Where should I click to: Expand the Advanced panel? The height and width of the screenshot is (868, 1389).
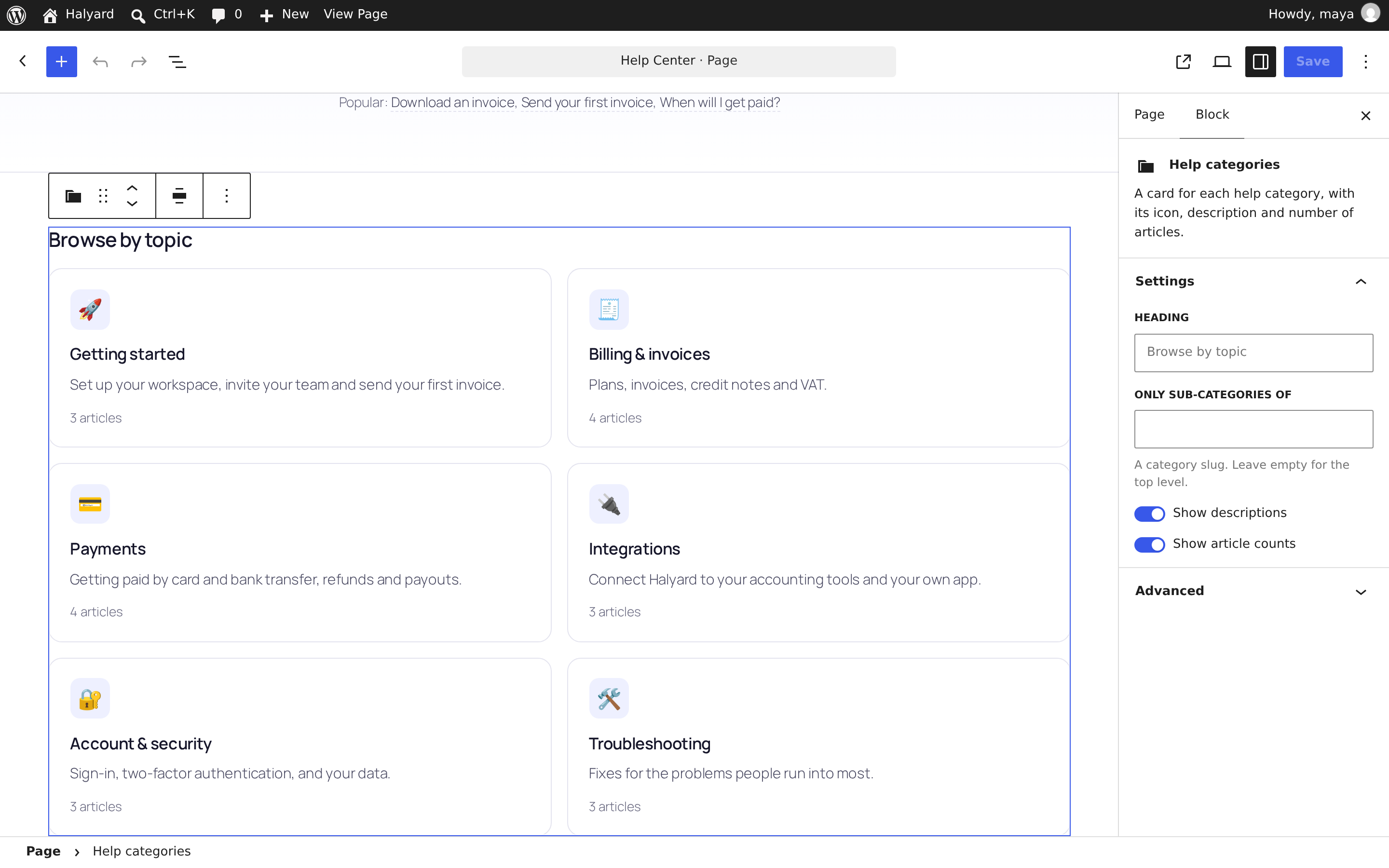click(x=1253, y=591)
